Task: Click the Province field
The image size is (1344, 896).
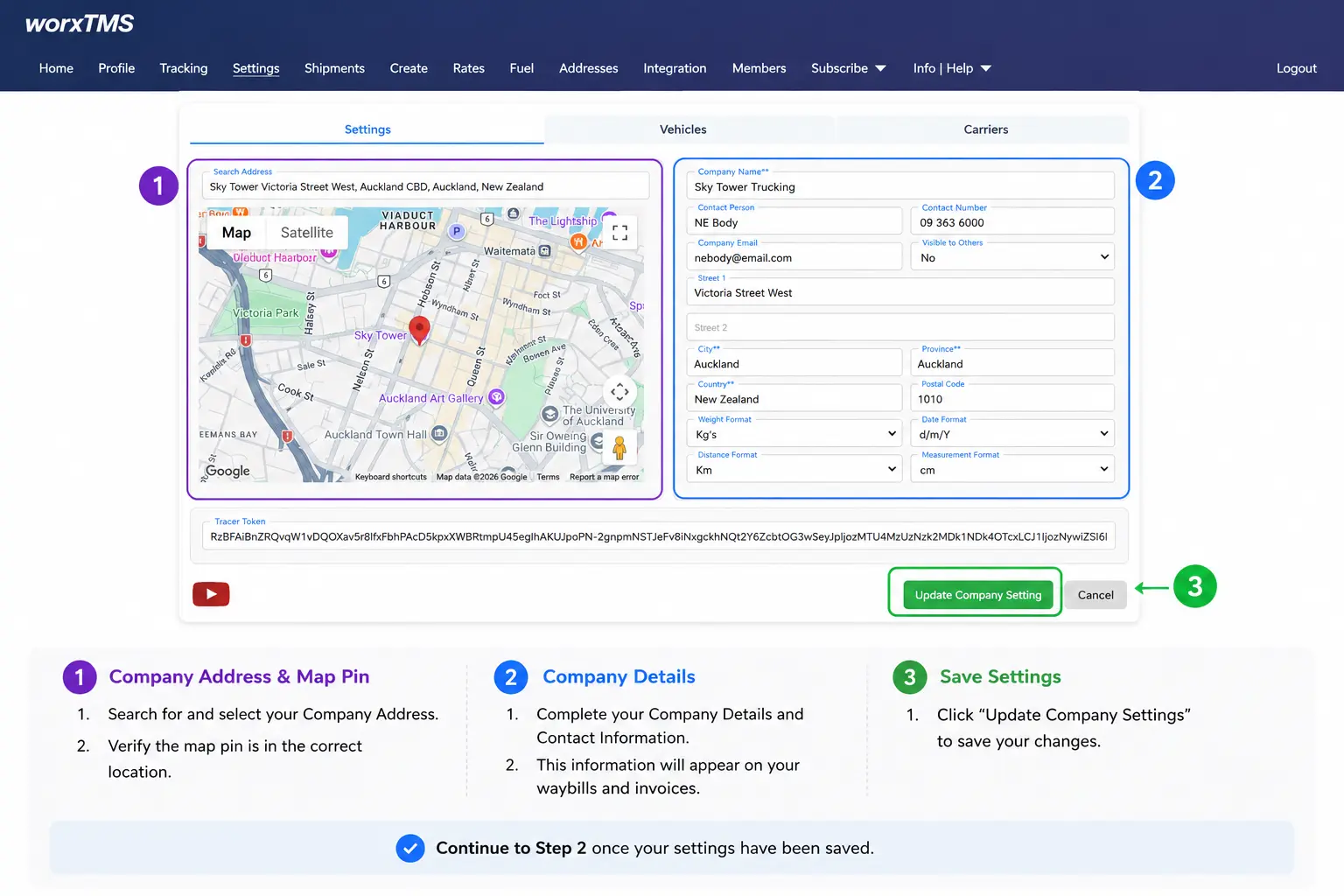Action: pyautogui.click(x=1013, y=363)
